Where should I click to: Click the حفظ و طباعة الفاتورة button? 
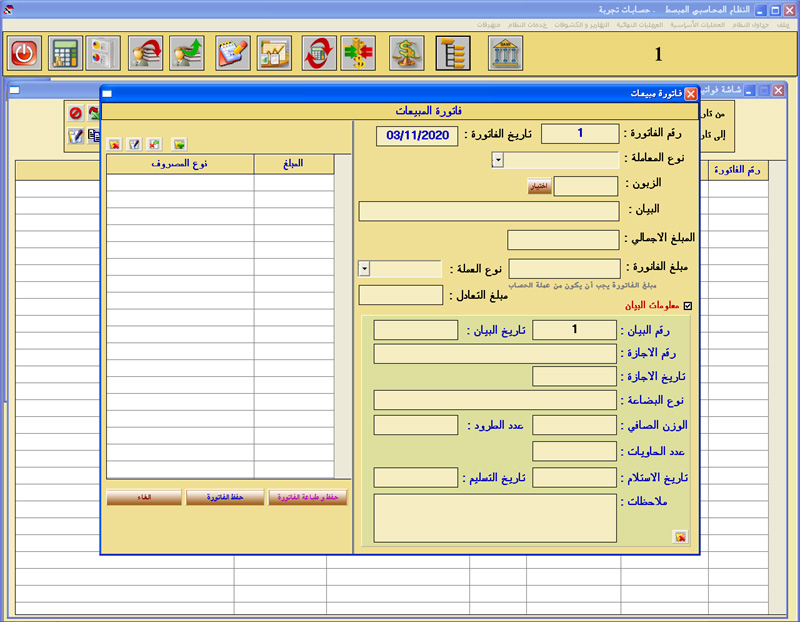click(x=307, y=497)
